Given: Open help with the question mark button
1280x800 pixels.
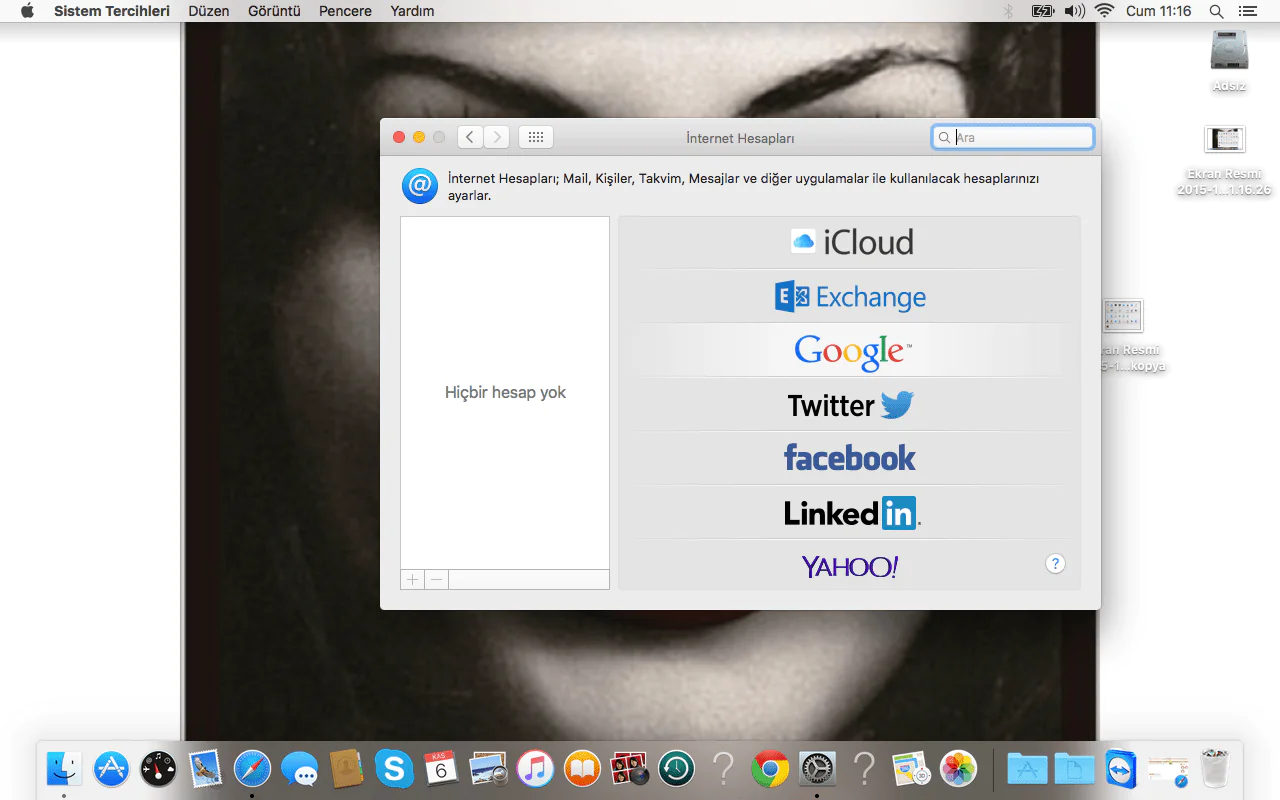Looking at the screenshot, I should tap(1055, 563).
